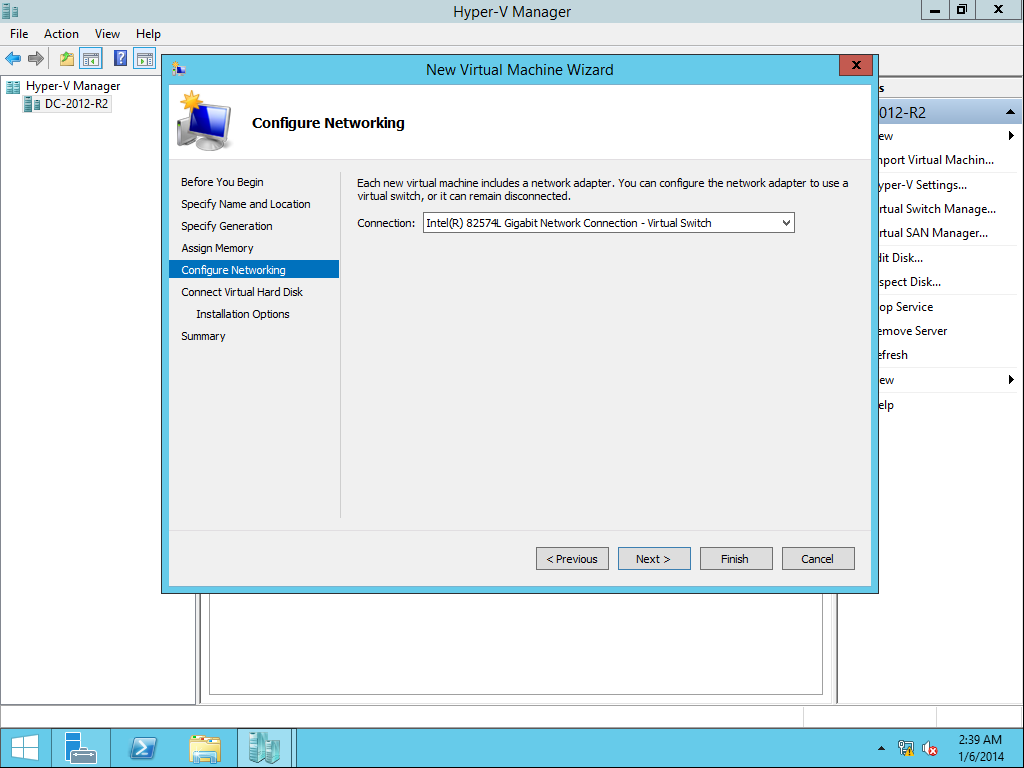Go to the Specify Generation step
The image size is (1024, 768).
pos(227,226)
